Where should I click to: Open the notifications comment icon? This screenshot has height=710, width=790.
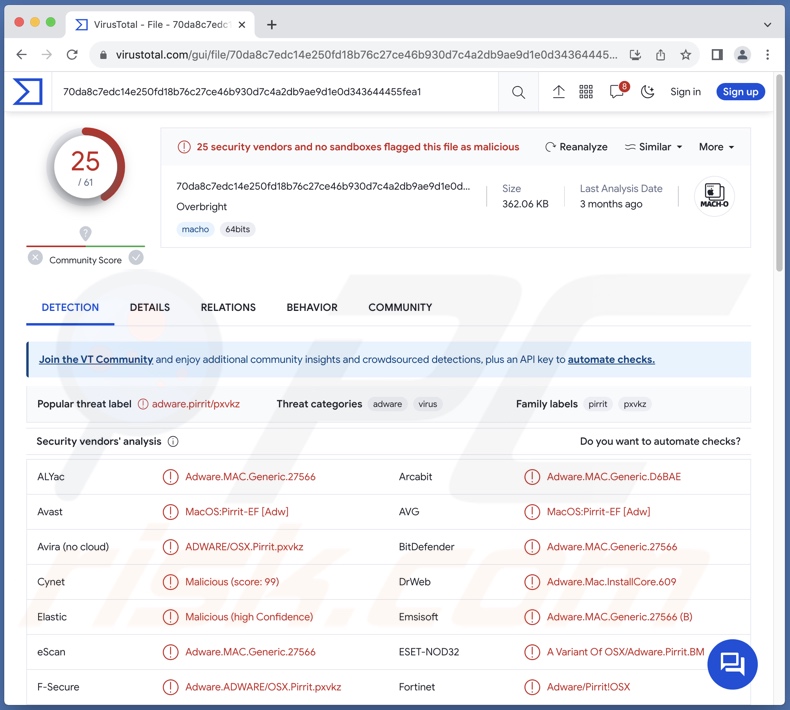[618, 91]
